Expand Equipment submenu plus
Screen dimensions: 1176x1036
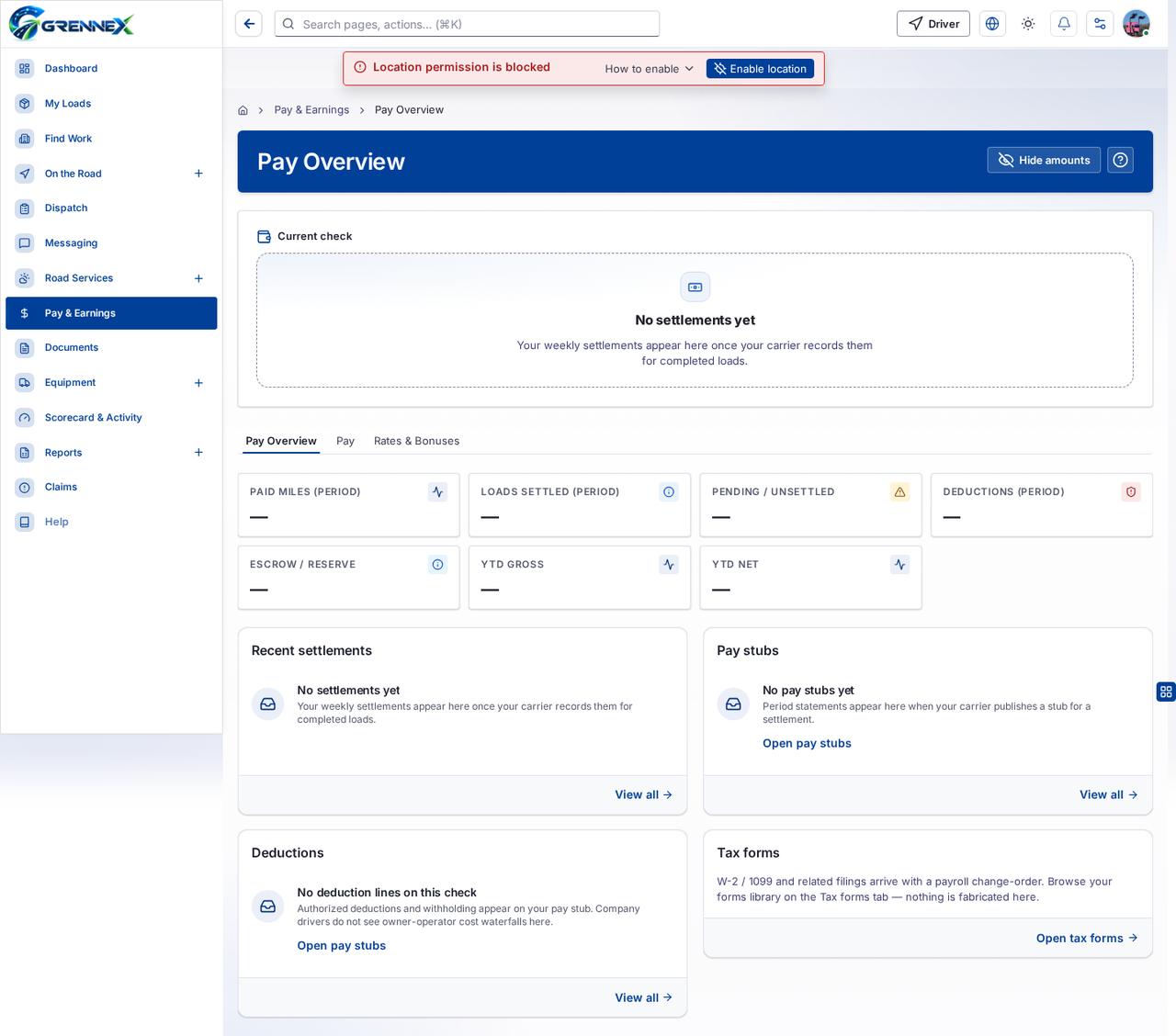click(198, 382)
